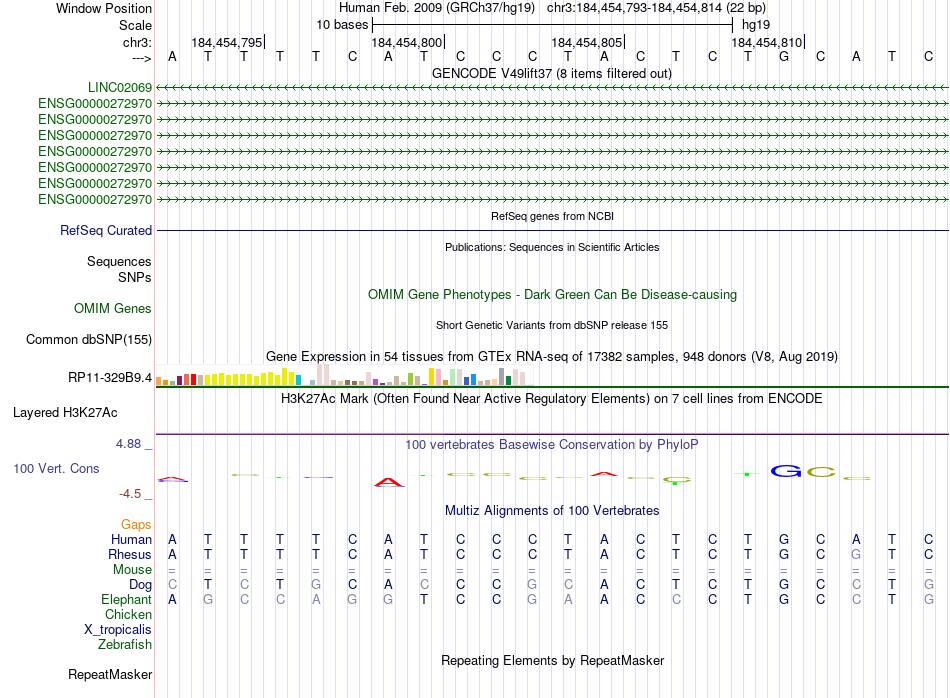Click the 184,454,810 ruler position
This screenshot has height=698, width=950.
[x=766, y=42]
